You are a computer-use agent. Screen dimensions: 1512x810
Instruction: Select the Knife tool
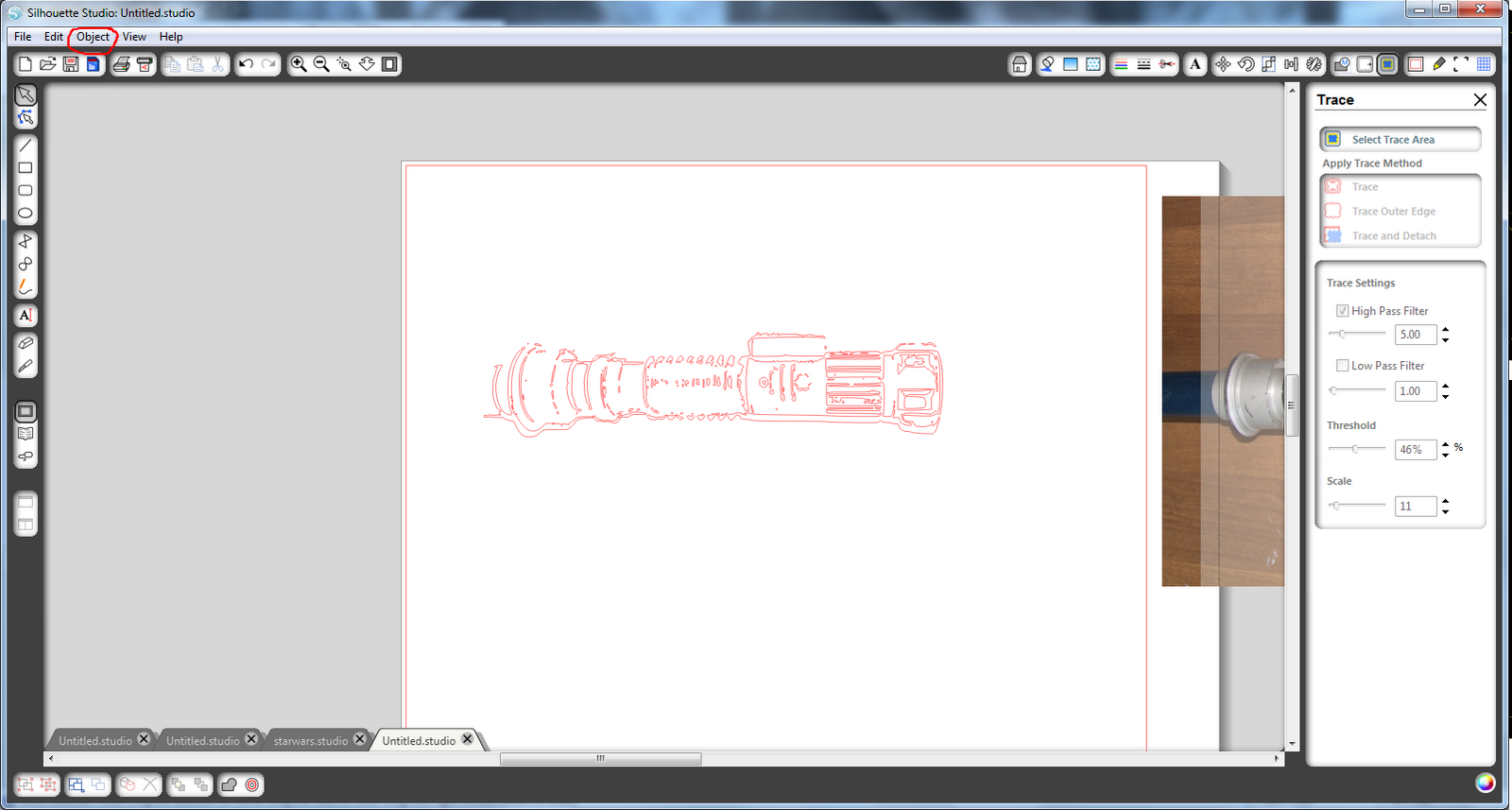click(26, 366)
